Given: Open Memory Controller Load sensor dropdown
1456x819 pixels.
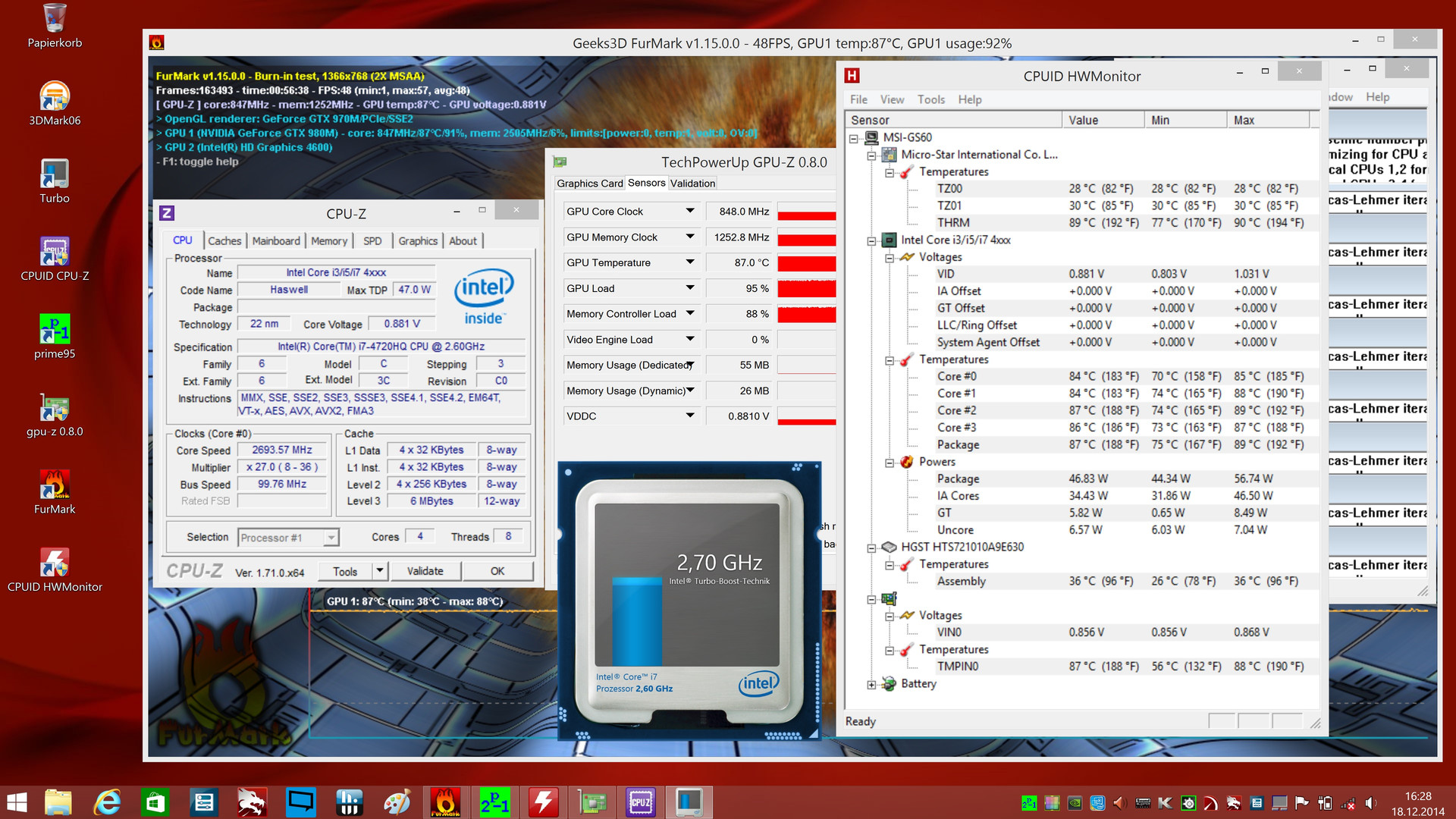Looking at the screenshot, I should pos(690,313).
